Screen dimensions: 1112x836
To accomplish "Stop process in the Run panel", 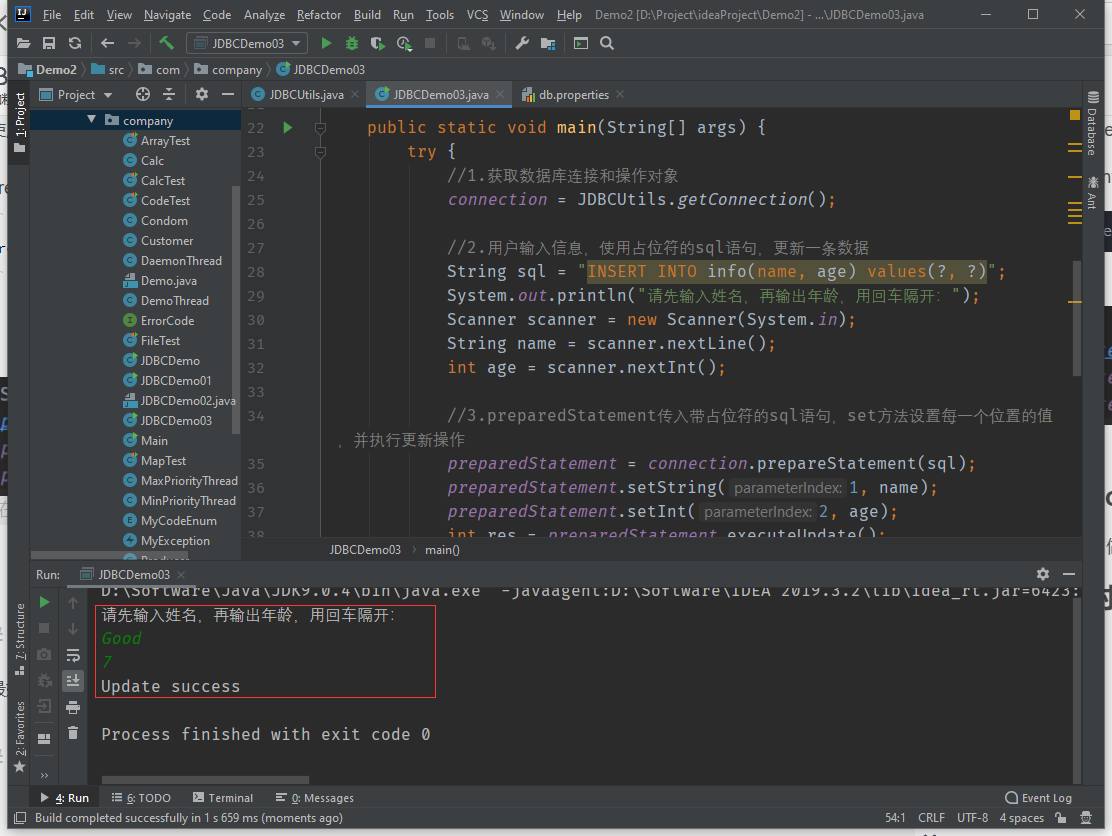I will [44, 628].
